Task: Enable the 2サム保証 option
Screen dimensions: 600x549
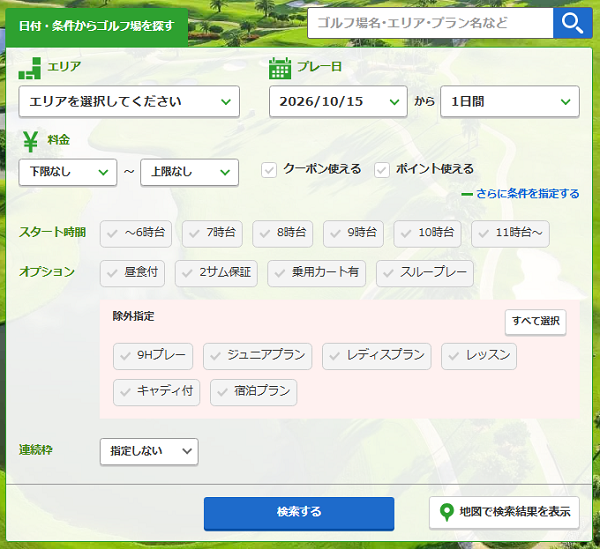Action: click(x=216, y=274)
